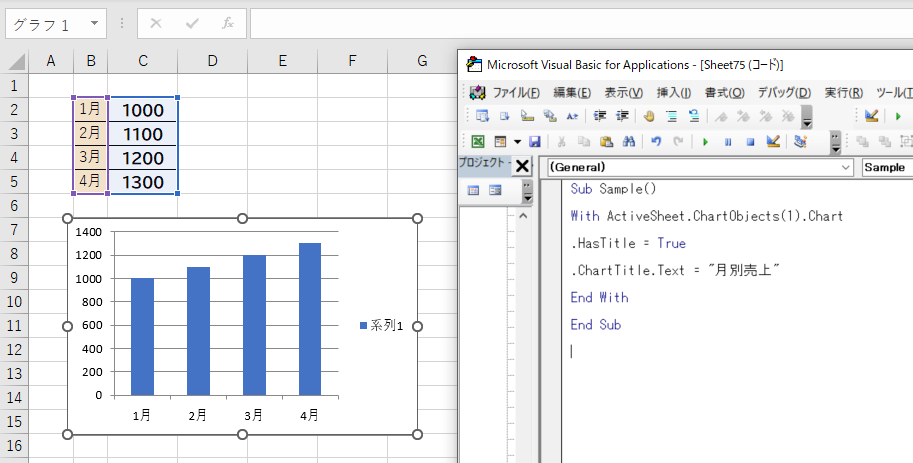Undo the last edit with the undo arrow icon
The image size is (913, 463).
[656, 142]
